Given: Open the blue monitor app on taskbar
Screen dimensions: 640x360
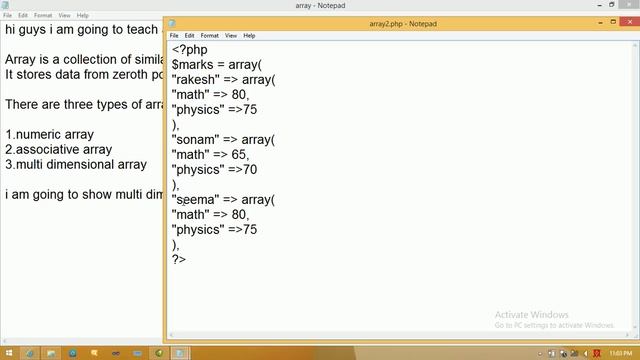Looking at the screenshot, I should pos(138,353).
